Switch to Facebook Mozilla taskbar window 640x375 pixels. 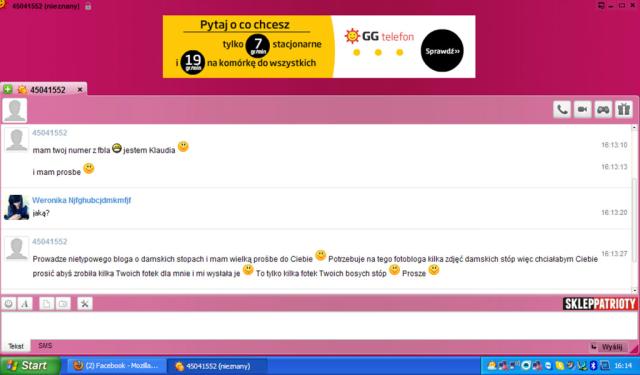click(x=117, y=366)
